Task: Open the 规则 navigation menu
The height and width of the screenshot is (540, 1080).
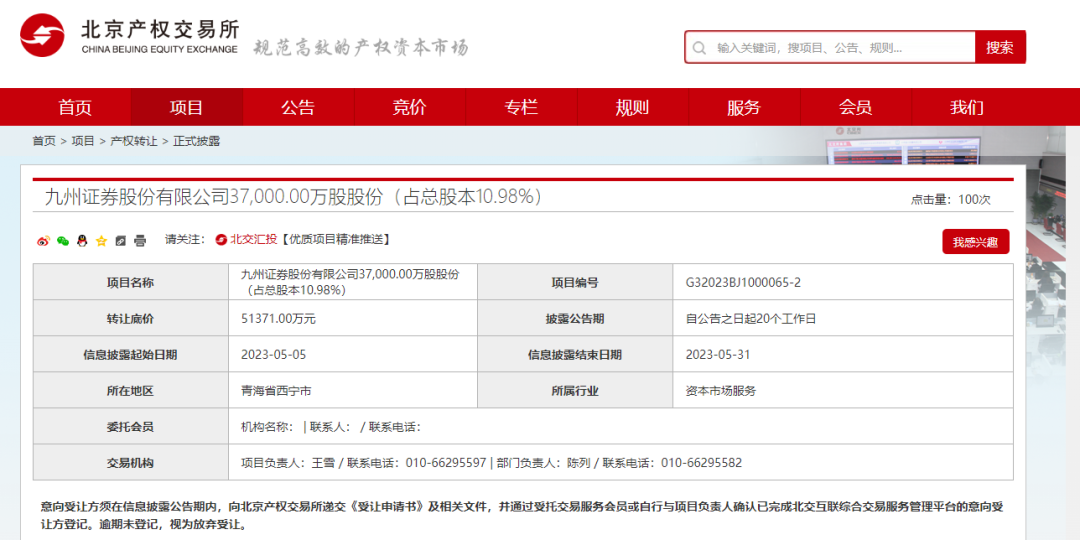Action: [x=632, y=107]
